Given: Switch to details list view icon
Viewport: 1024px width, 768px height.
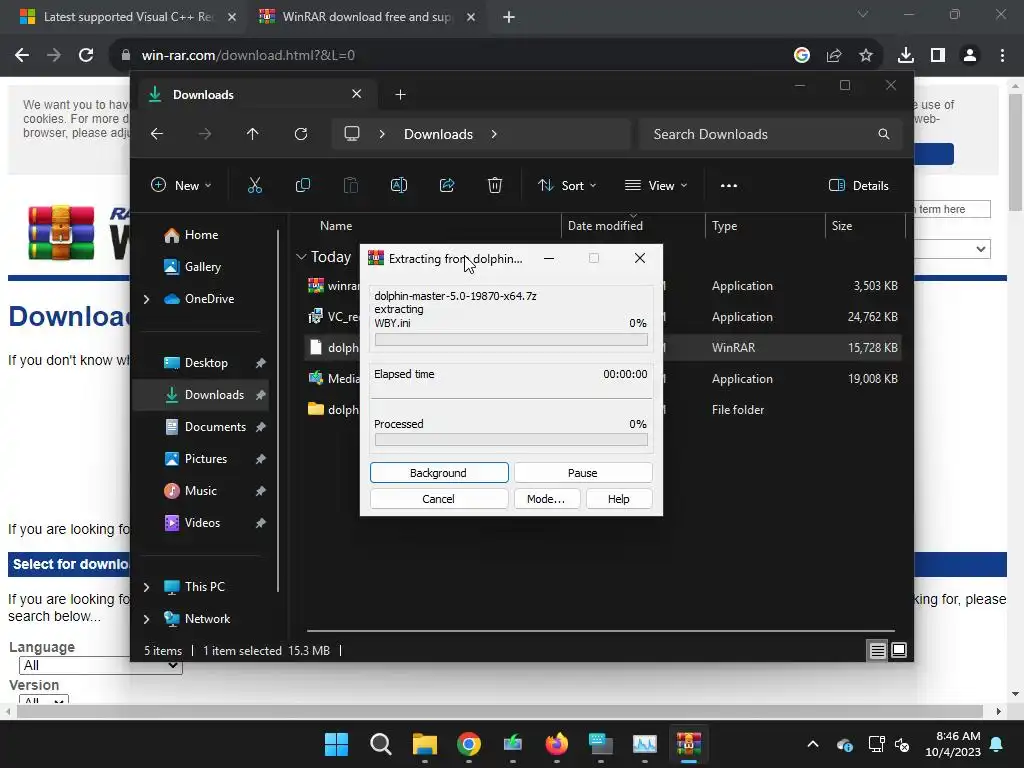Looking at the screenshot, I should (x=877, y=650).
